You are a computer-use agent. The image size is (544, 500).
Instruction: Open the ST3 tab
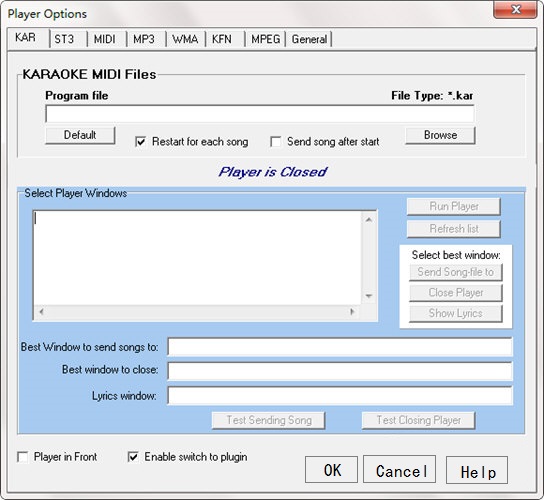[x=68, y=39]
